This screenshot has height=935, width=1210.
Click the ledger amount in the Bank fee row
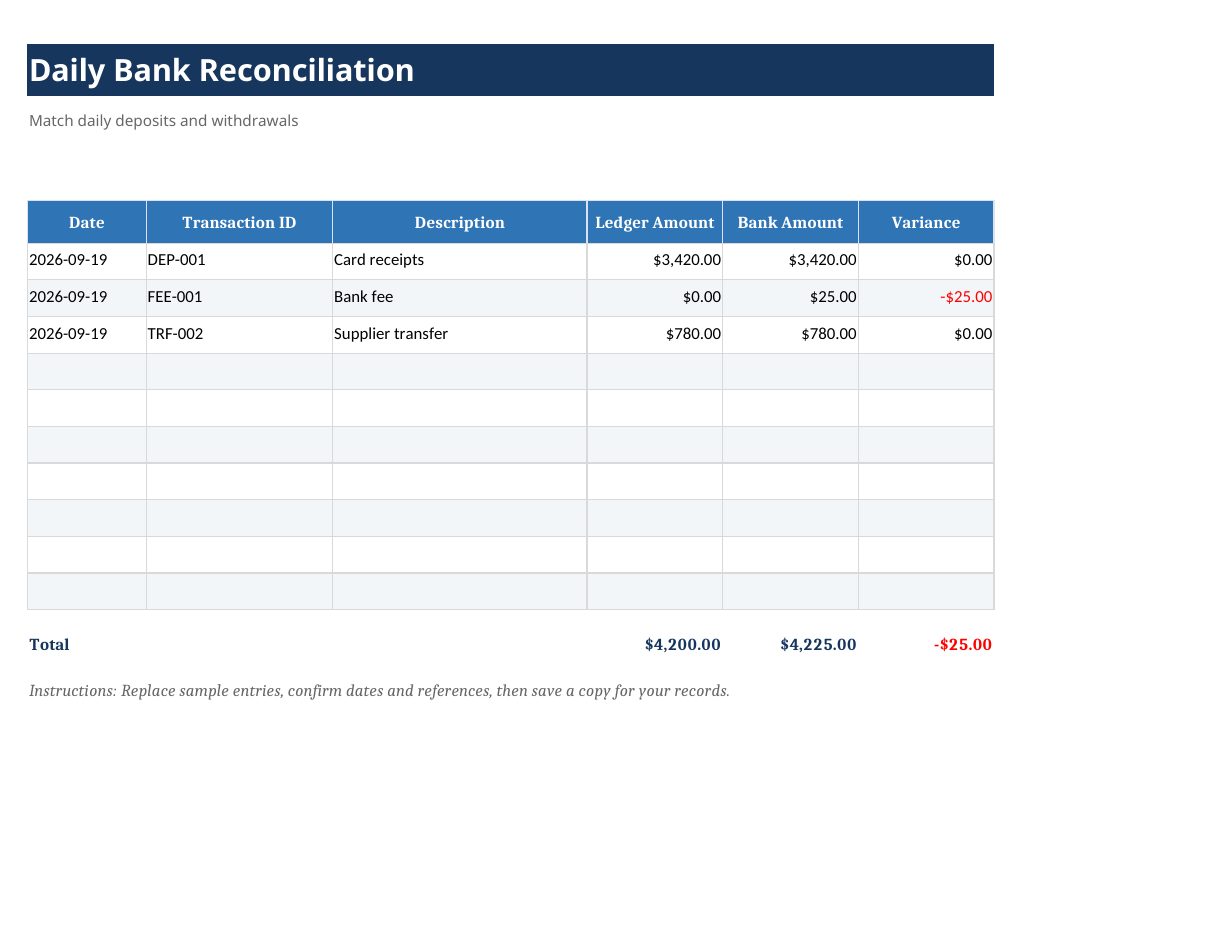(654, 297)
